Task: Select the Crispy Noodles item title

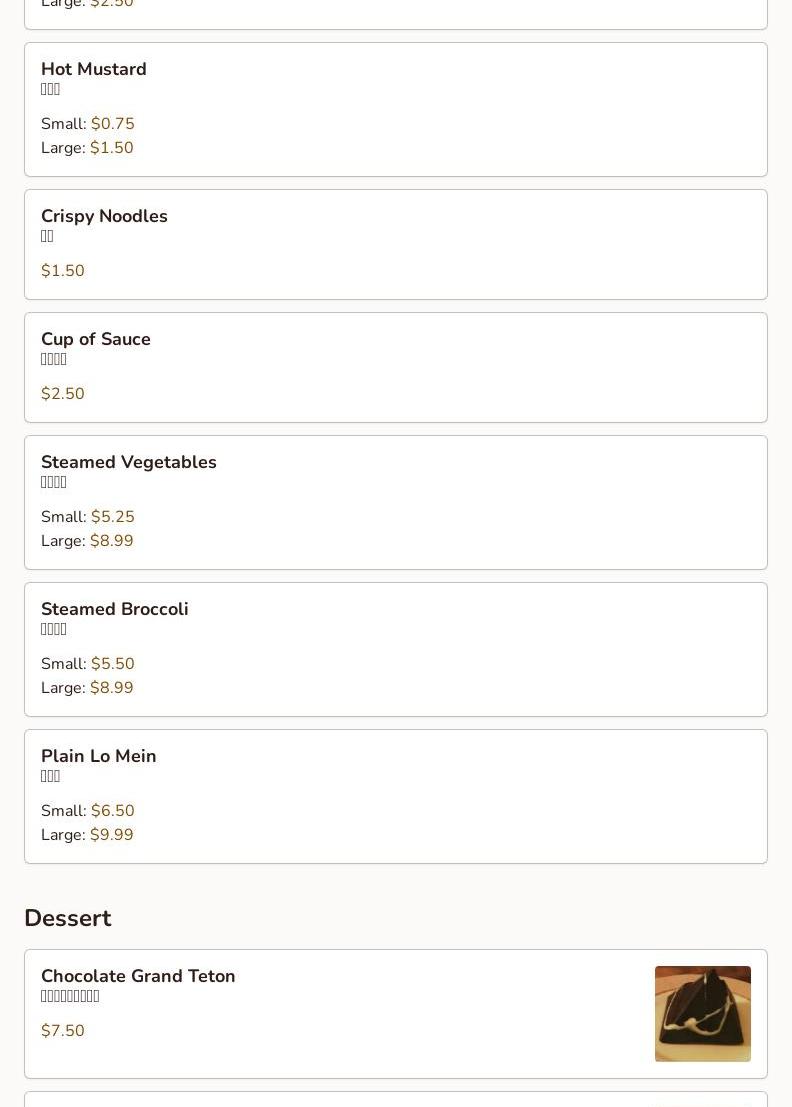Action: point(104,216)
